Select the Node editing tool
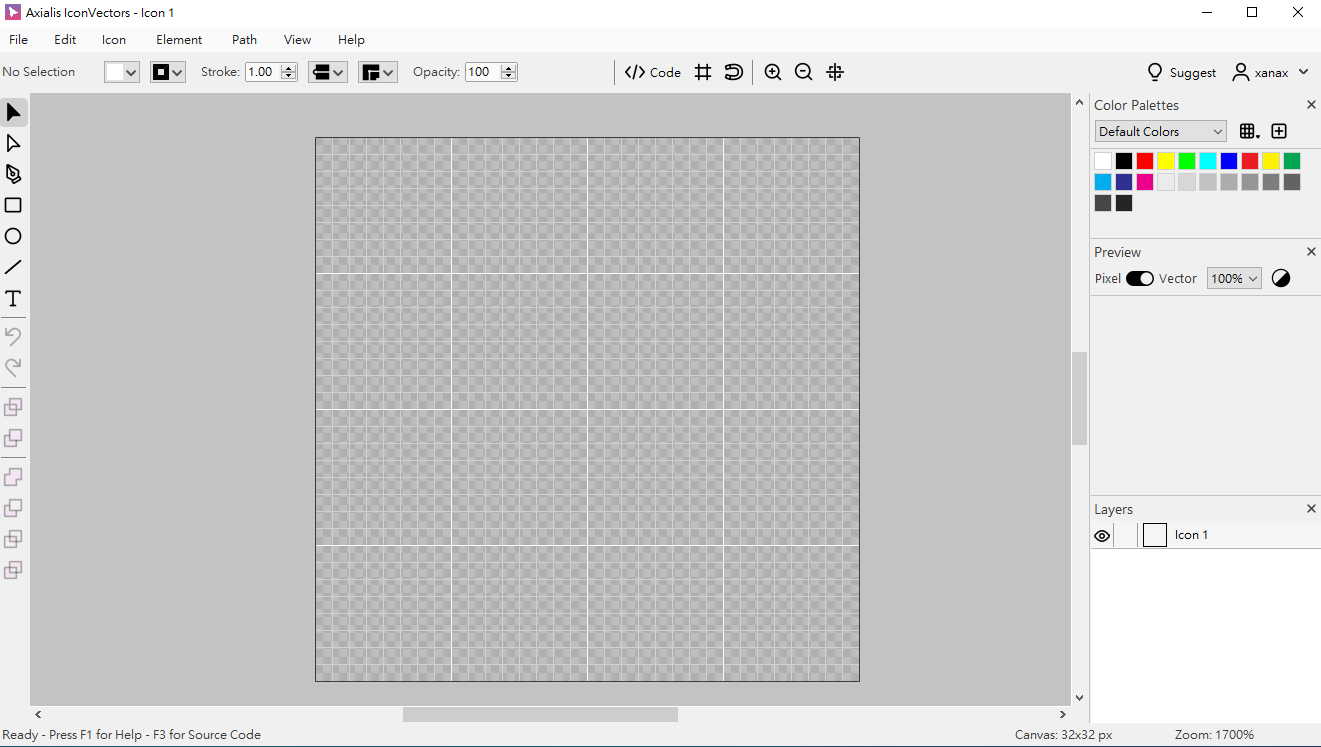The width and height of the screenshot is (1321, 747). click(13, 143)
